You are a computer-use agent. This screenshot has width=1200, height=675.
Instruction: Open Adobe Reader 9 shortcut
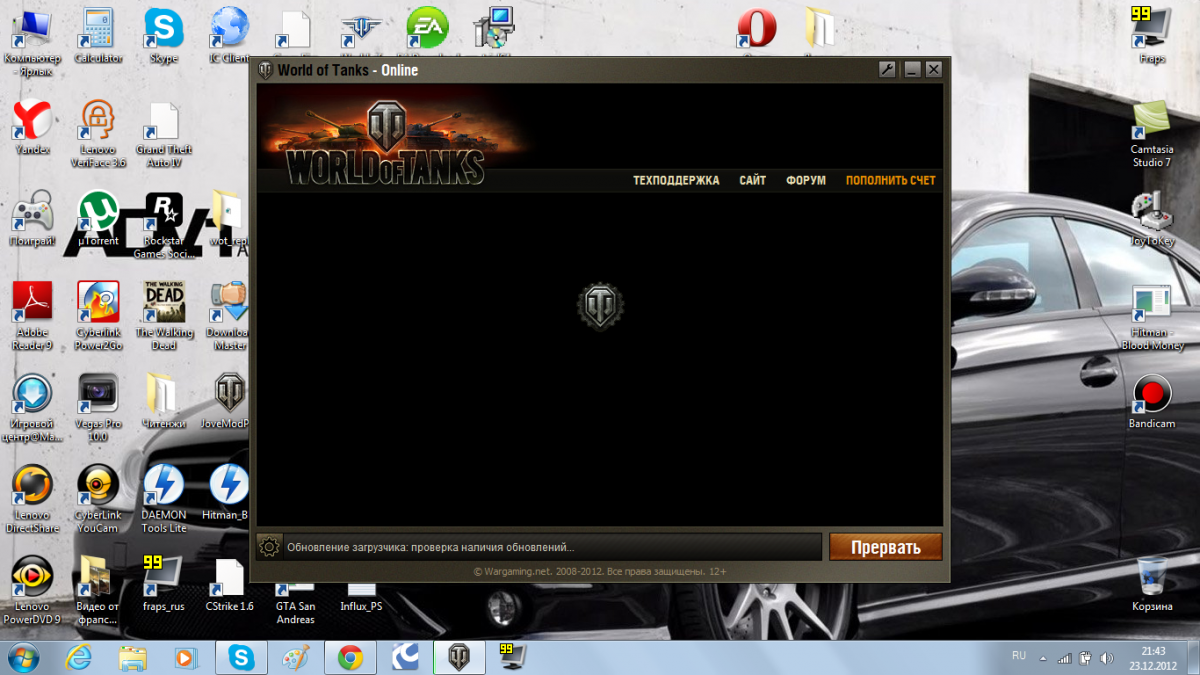click(x=32, y=316)
